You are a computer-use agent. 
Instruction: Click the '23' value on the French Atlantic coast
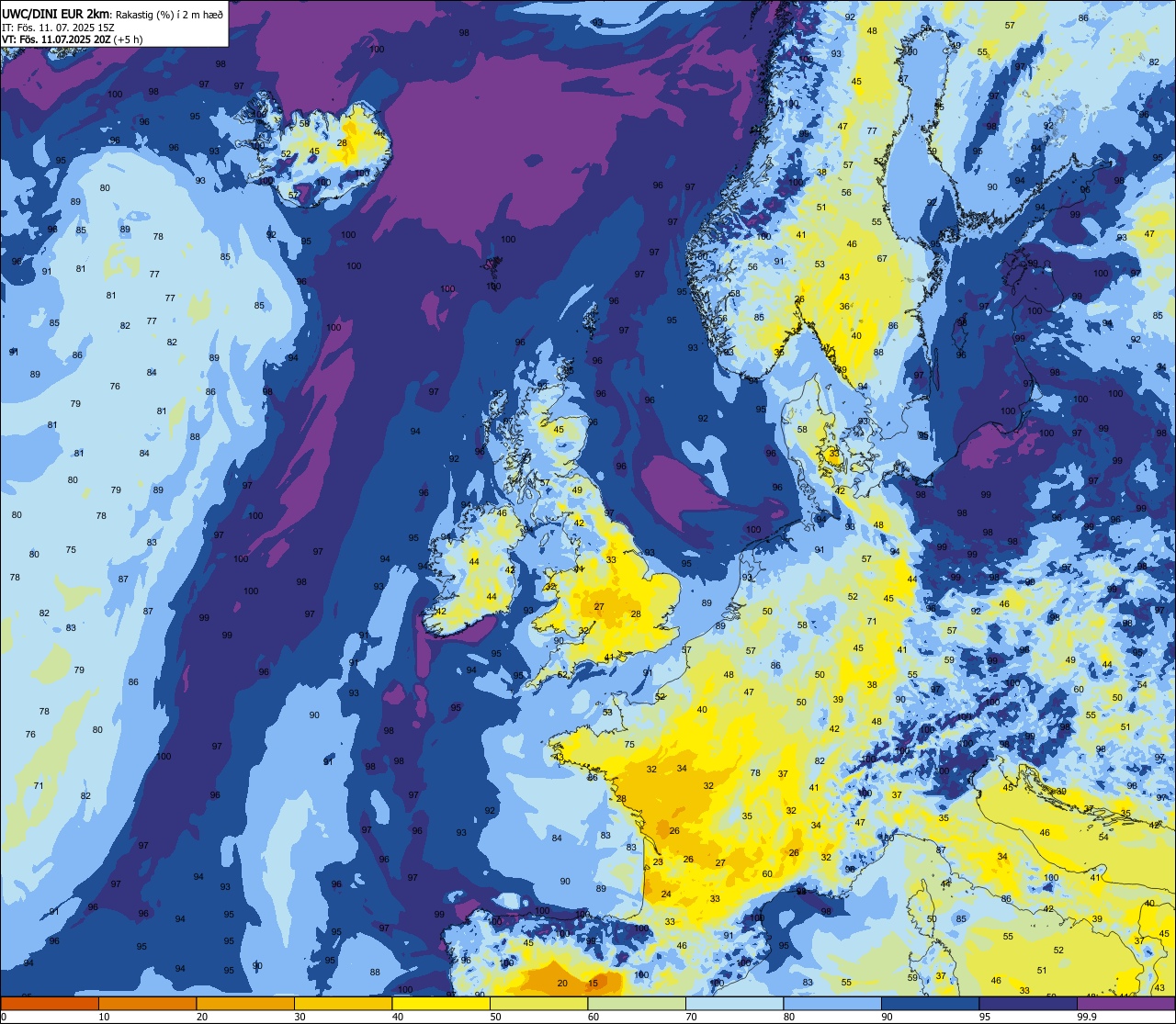pos(658,861)
